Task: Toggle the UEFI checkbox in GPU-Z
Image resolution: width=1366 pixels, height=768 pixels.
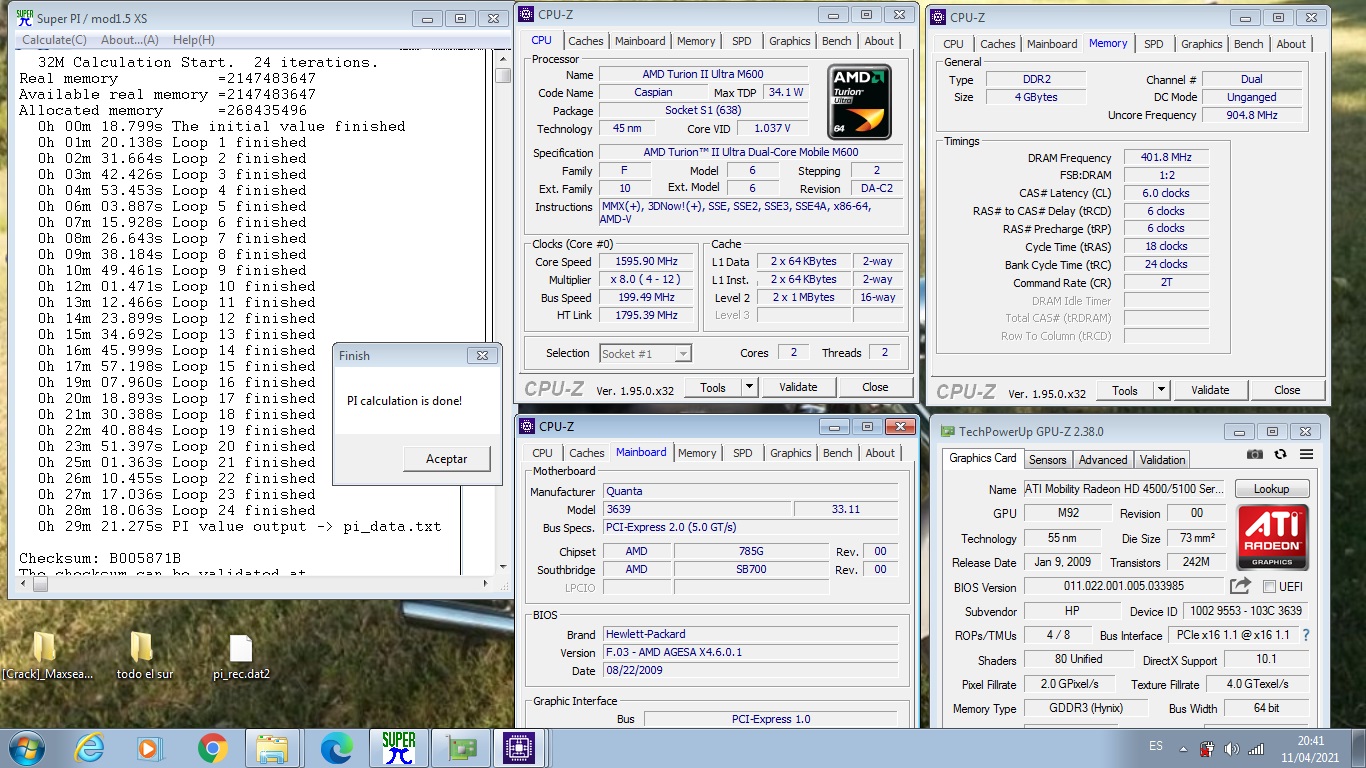Action: pos(1269,587)
